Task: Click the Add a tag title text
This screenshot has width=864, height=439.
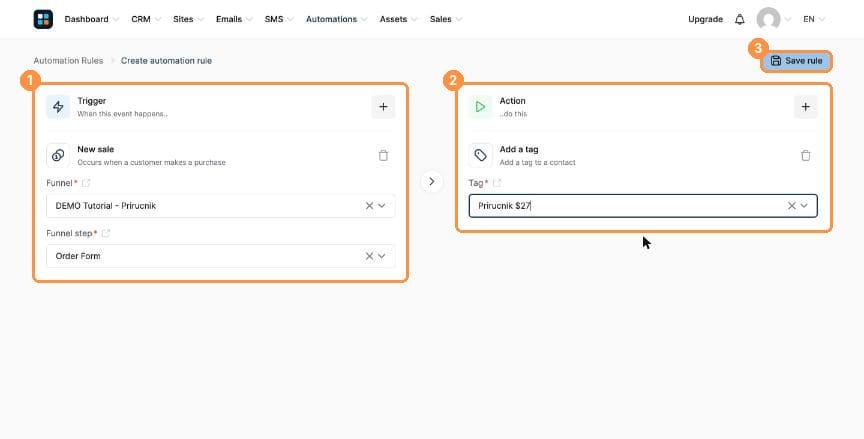Action: point(519,149)
